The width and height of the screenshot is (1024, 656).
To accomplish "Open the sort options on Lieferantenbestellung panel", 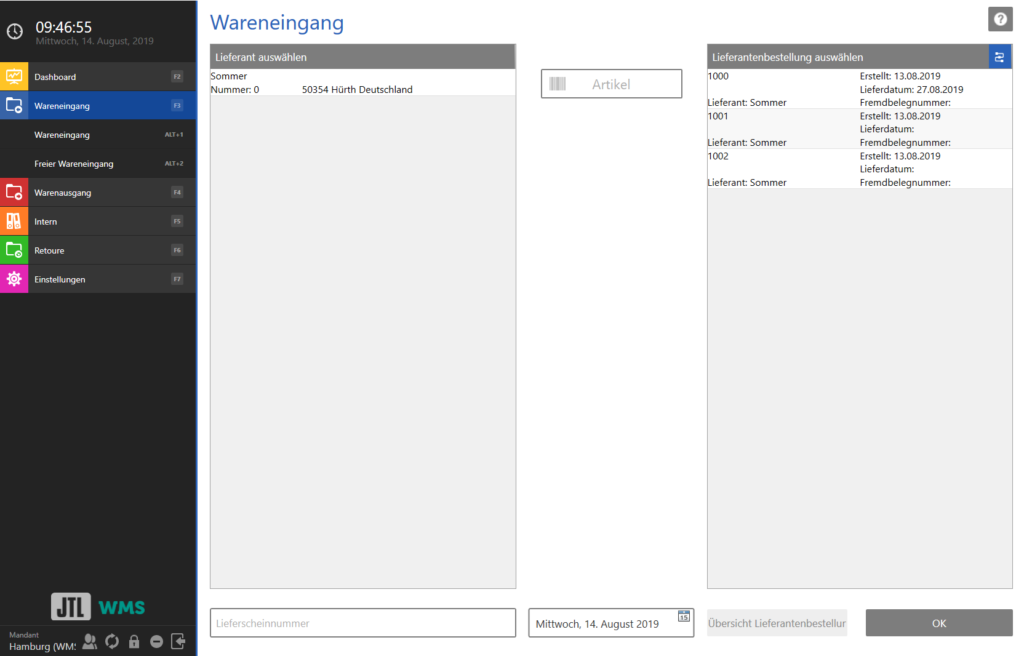I will [999, 57].
